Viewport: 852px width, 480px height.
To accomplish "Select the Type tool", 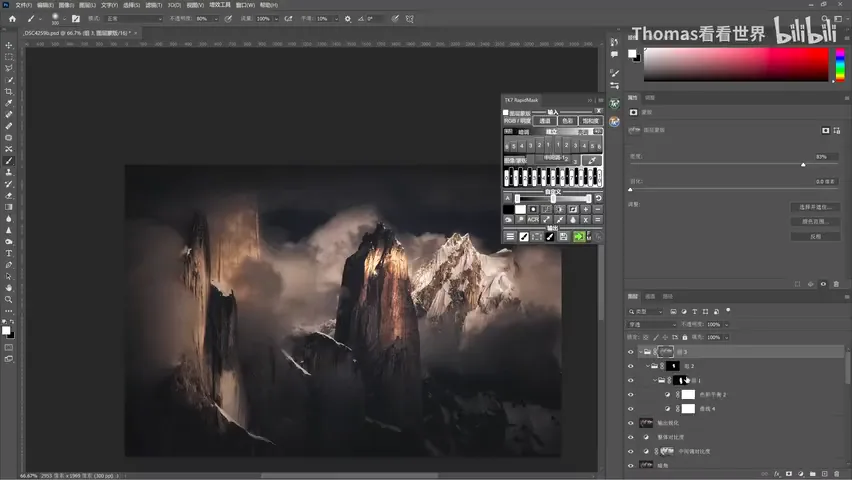I will click(9, 253).
